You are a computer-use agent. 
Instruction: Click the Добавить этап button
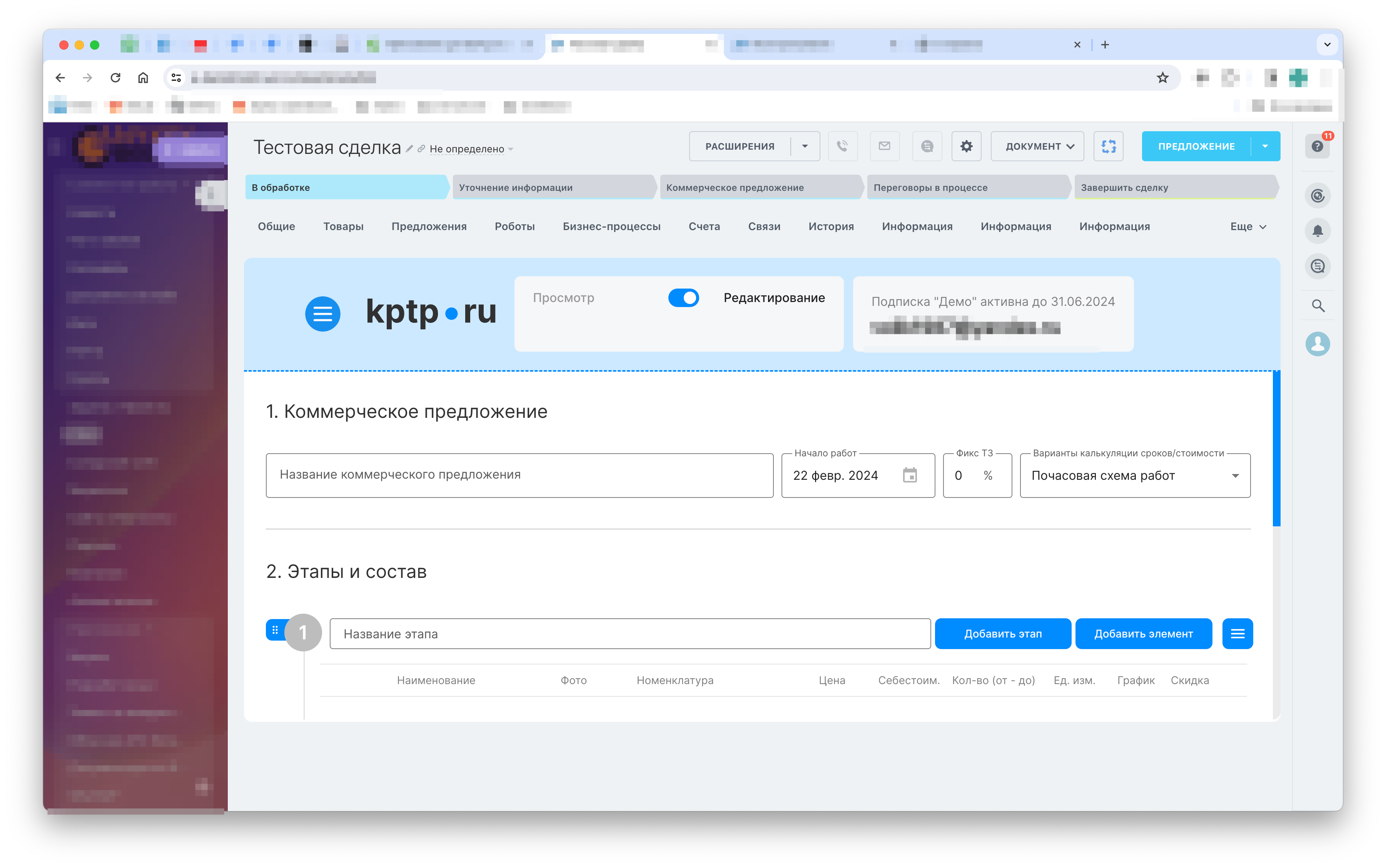coord(1002,634)
